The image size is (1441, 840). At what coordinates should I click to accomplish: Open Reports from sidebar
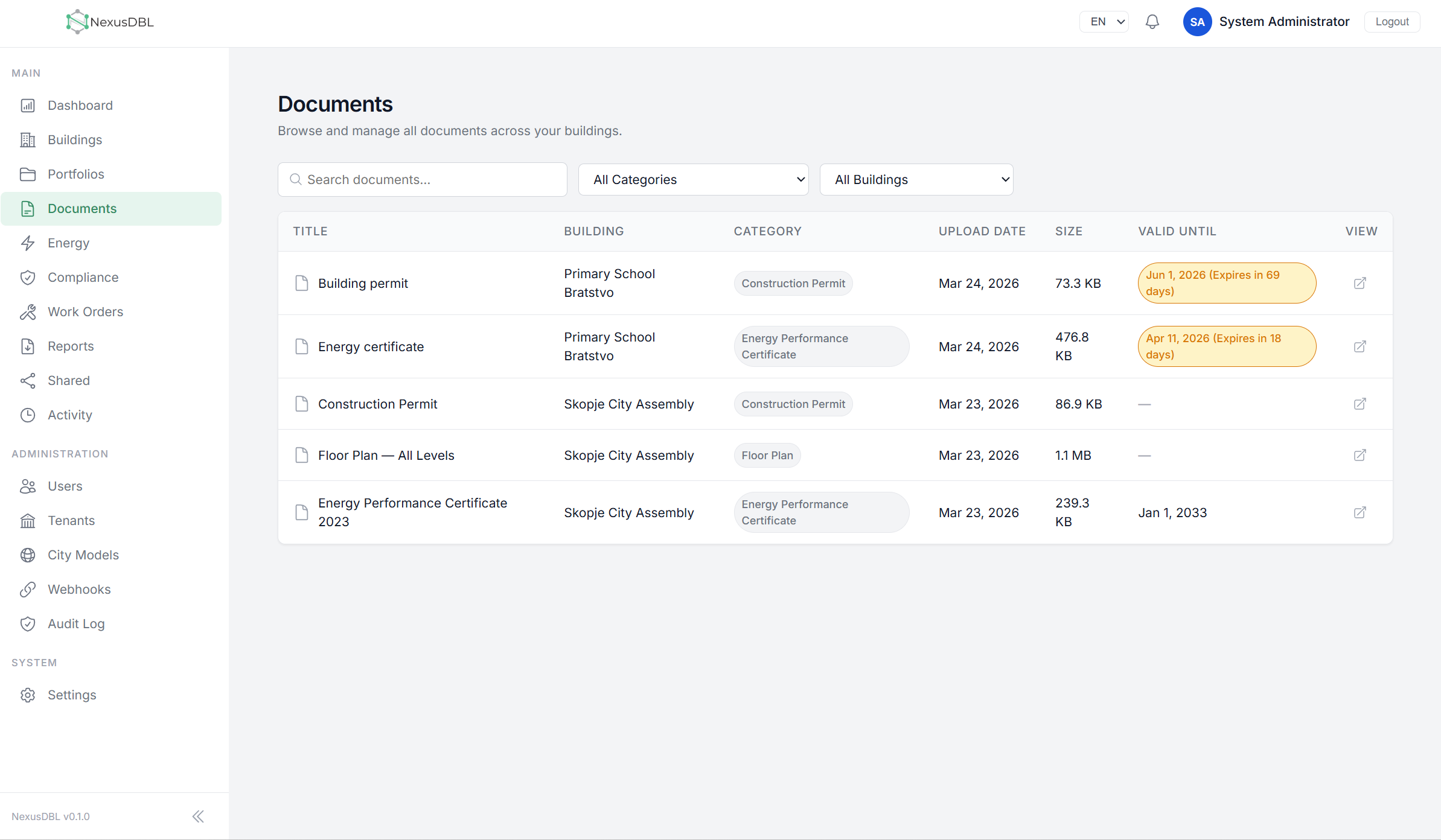pos(111,346)
